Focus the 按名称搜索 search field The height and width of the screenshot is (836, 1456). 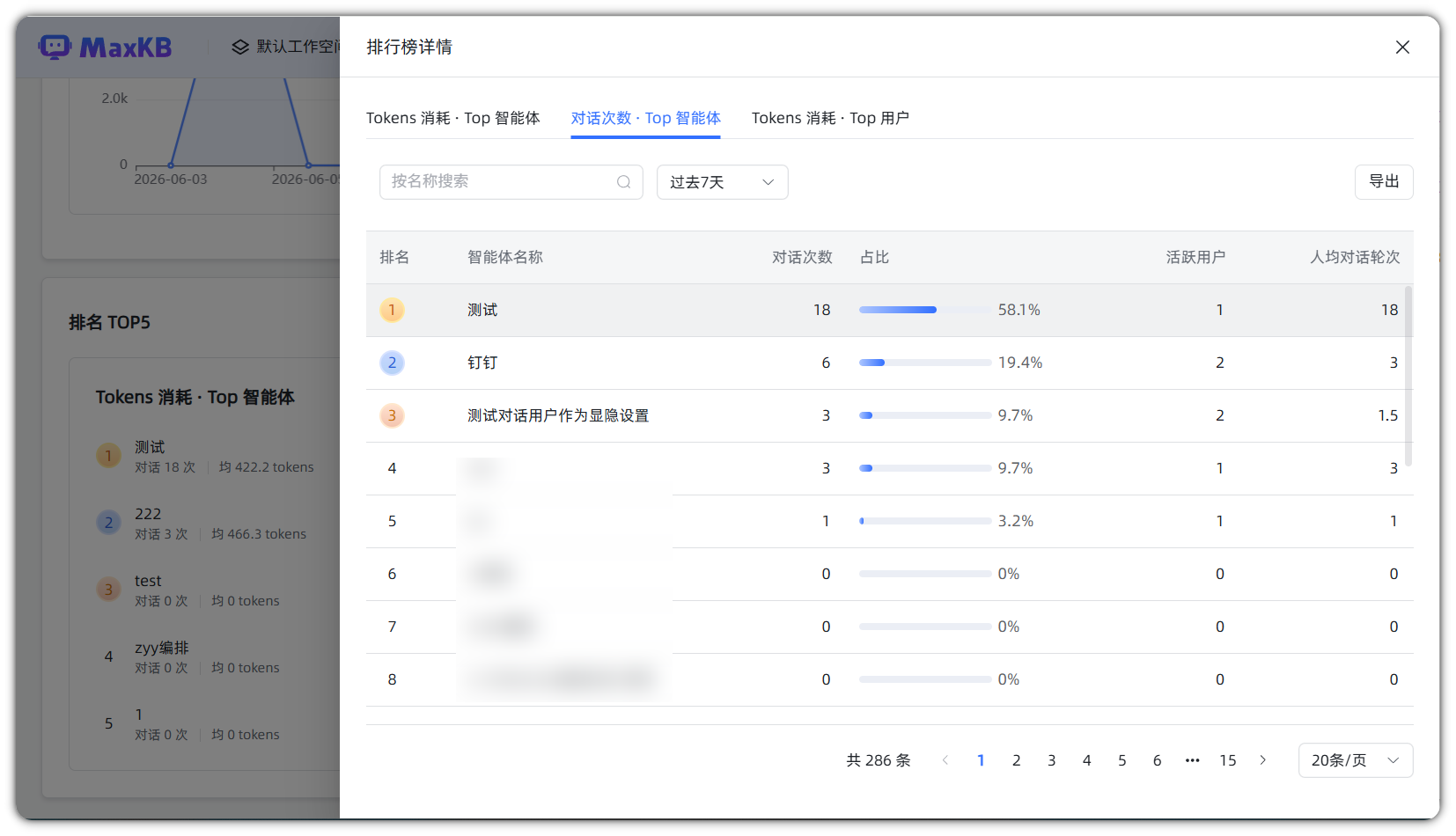(511, 182)
